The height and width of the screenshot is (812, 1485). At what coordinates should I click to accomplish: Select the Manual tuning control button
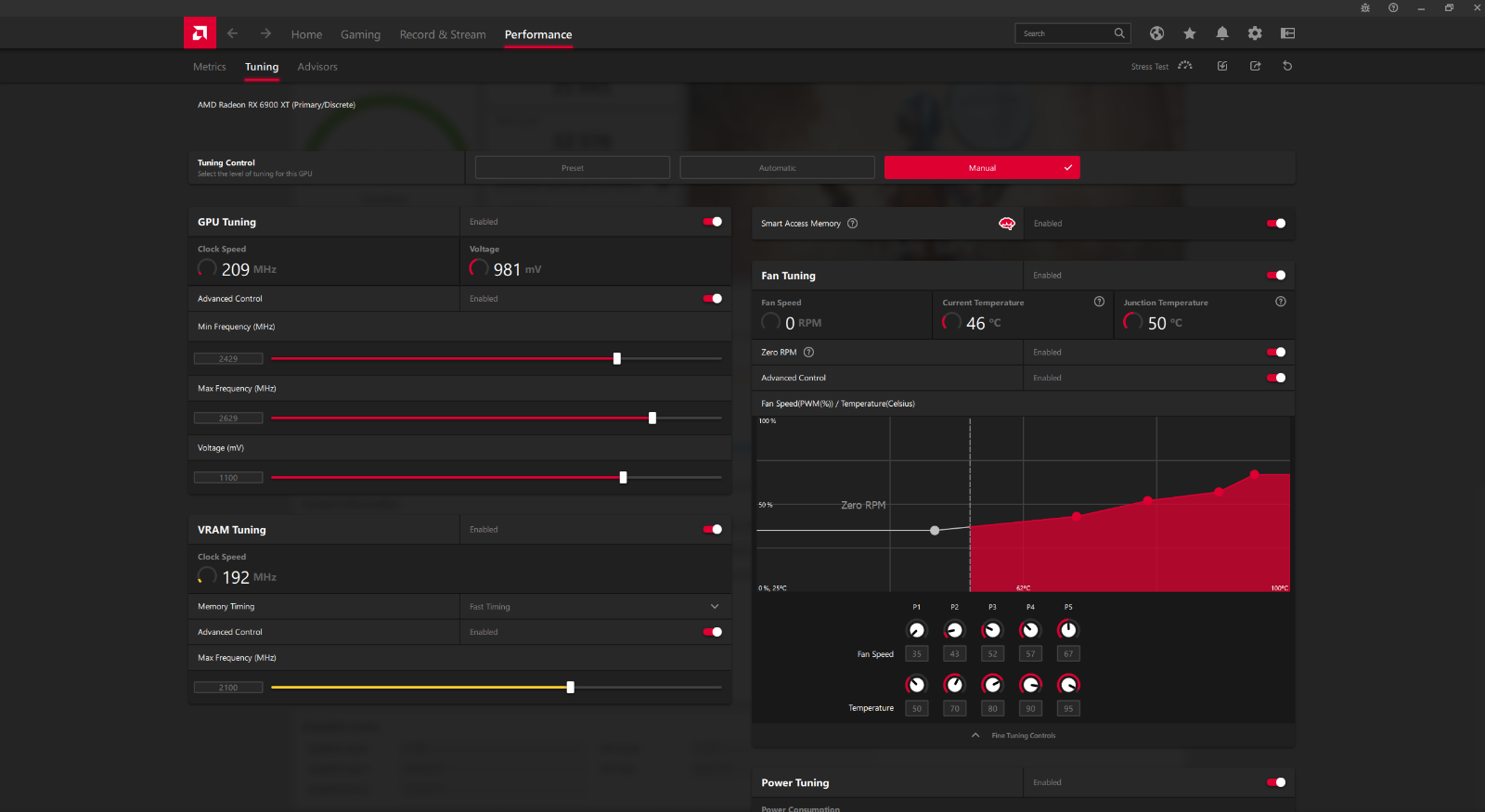[982, 168]
